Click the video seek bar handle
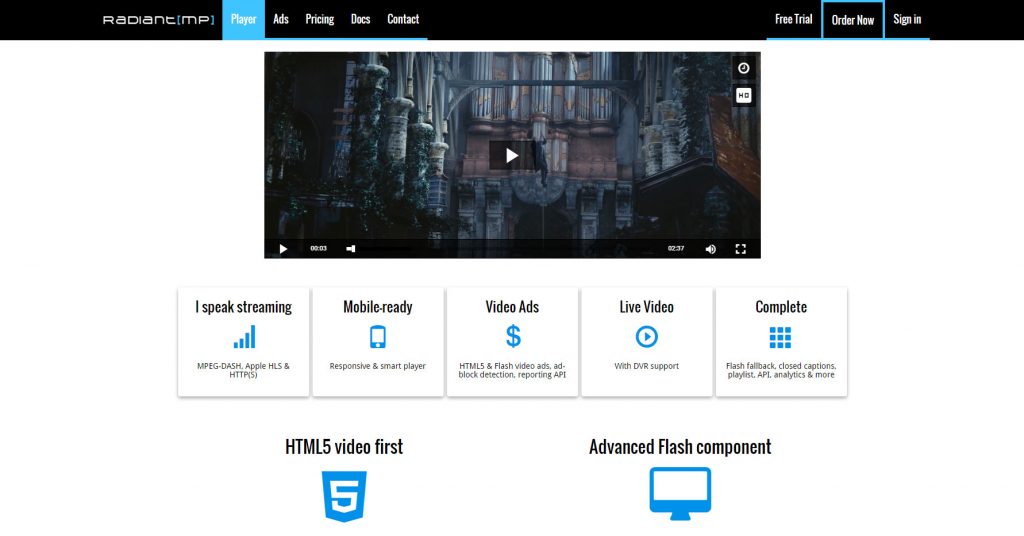 tap(351, 249)
